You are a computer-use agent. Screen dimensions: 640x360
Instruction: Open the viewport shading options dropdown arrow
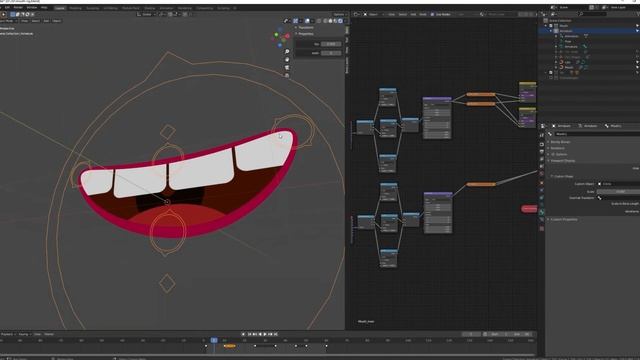(x=345, y=21)
